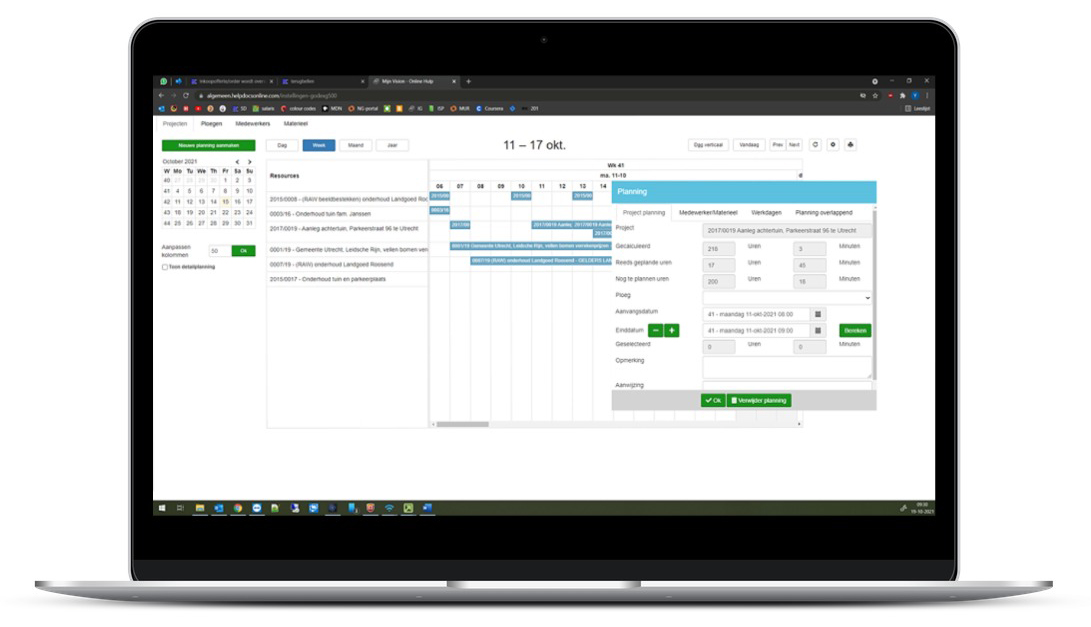Enable the Toon detailplanning checkbox
Screen dimensions: 1091x627
coord(165,267)
